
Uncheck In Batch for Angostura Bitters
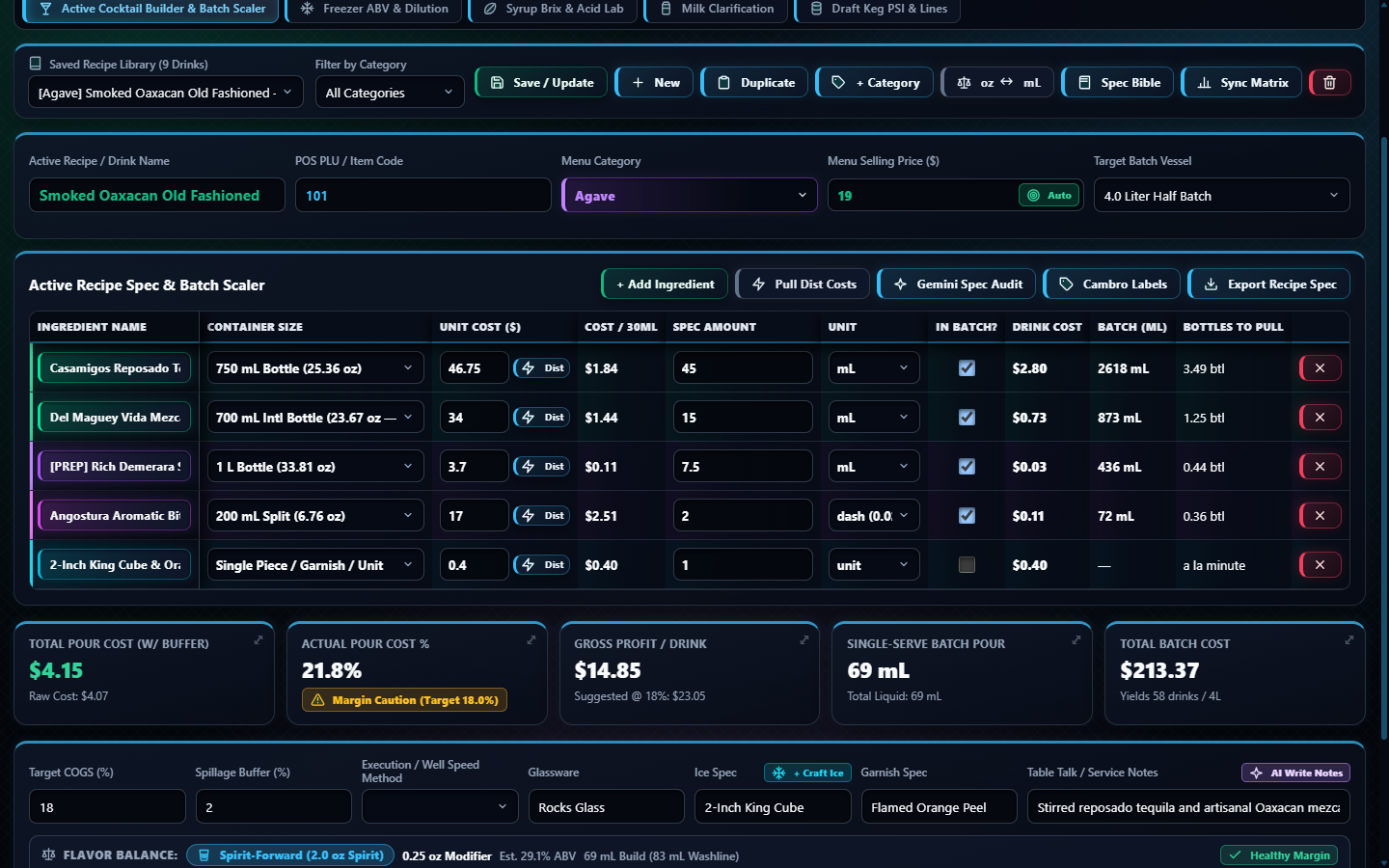click(967, 516)
